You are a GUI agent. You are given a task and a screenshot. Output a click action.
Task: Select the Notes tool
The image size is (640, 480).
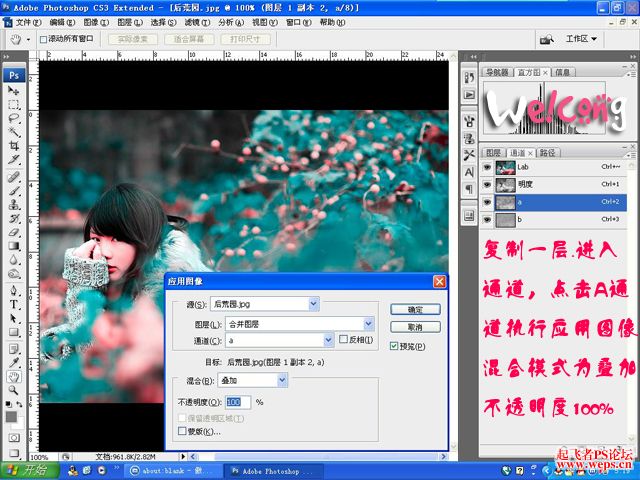point(14,349)
